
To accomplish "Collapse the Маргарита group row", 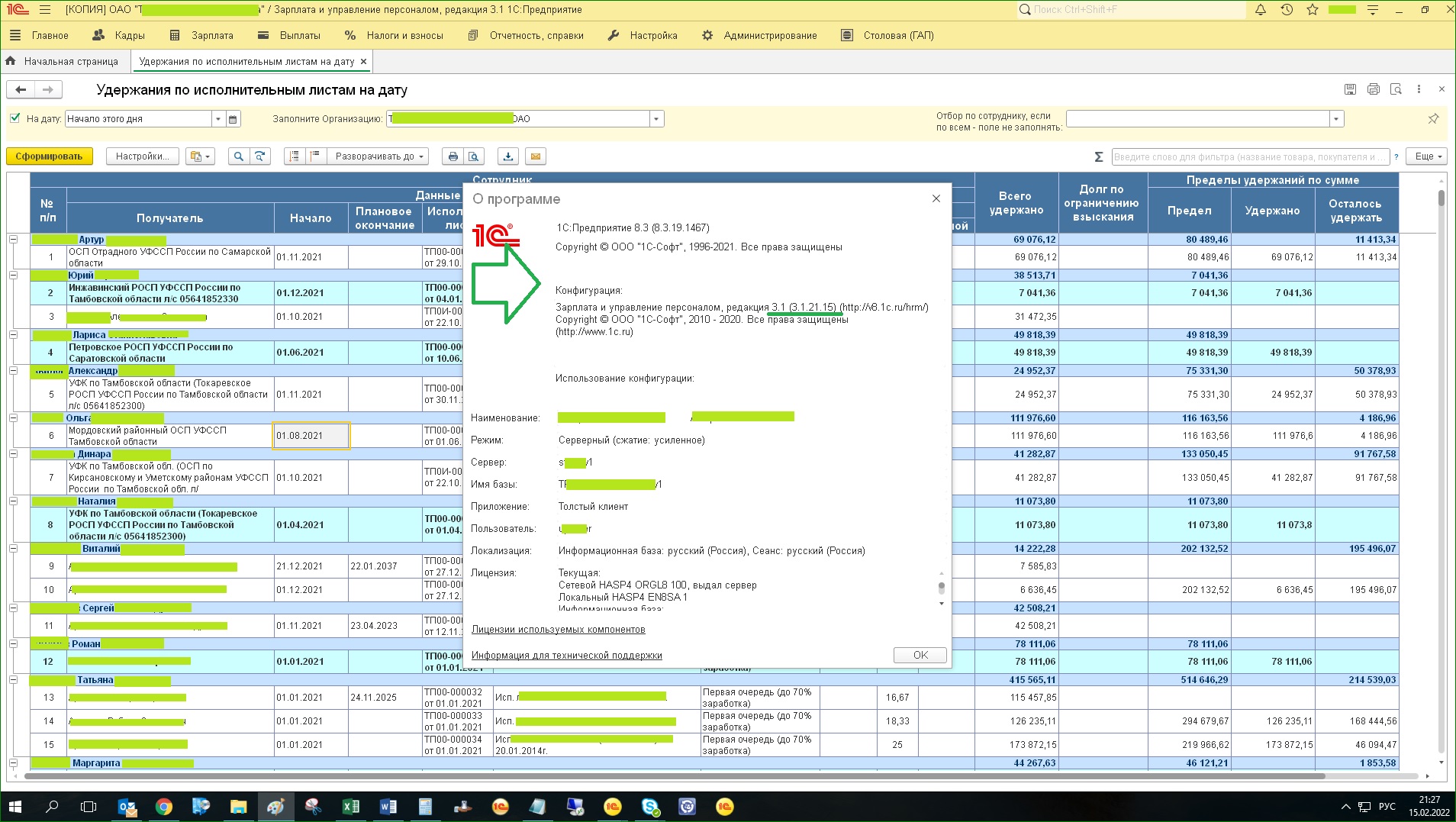I will point(13,763).
